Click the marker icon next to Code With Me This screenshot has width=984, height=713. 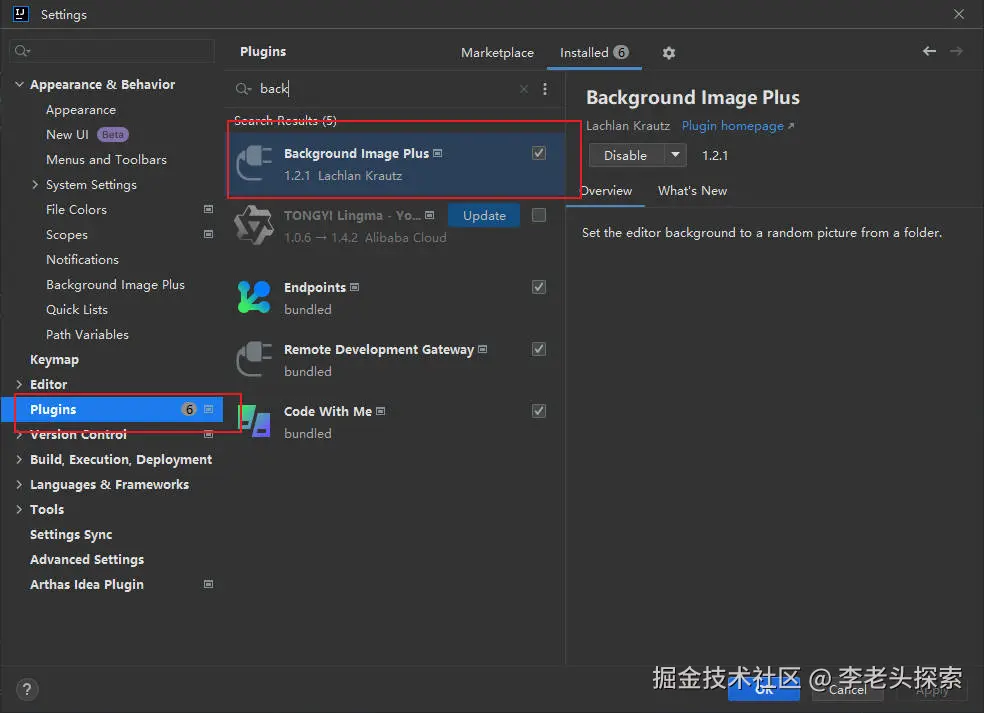tap(380, 411)
